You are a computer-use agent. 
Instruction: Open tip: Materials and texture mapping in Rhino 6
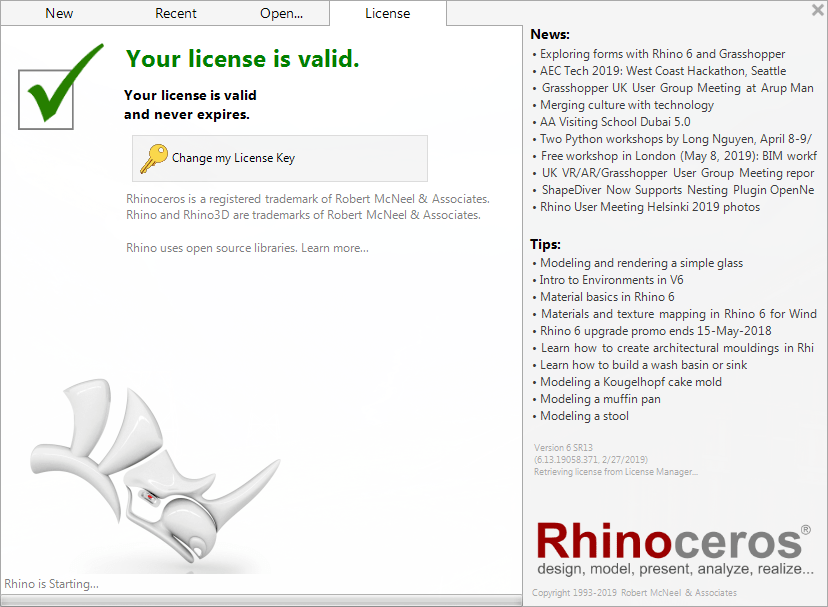click(679, 314)
